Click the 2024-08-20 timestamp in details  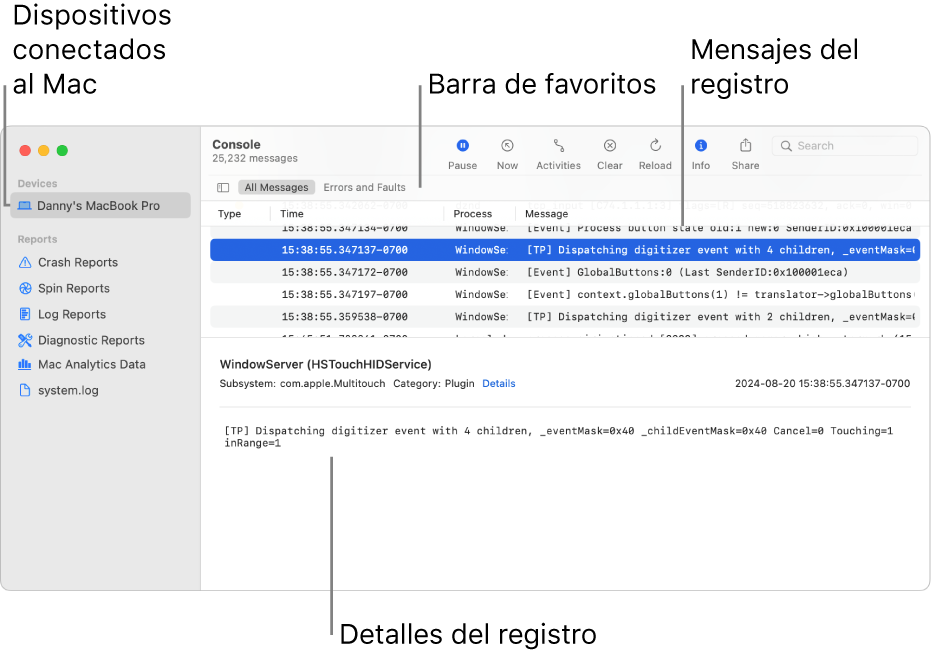pyautogui.click(x=822, y=384)
